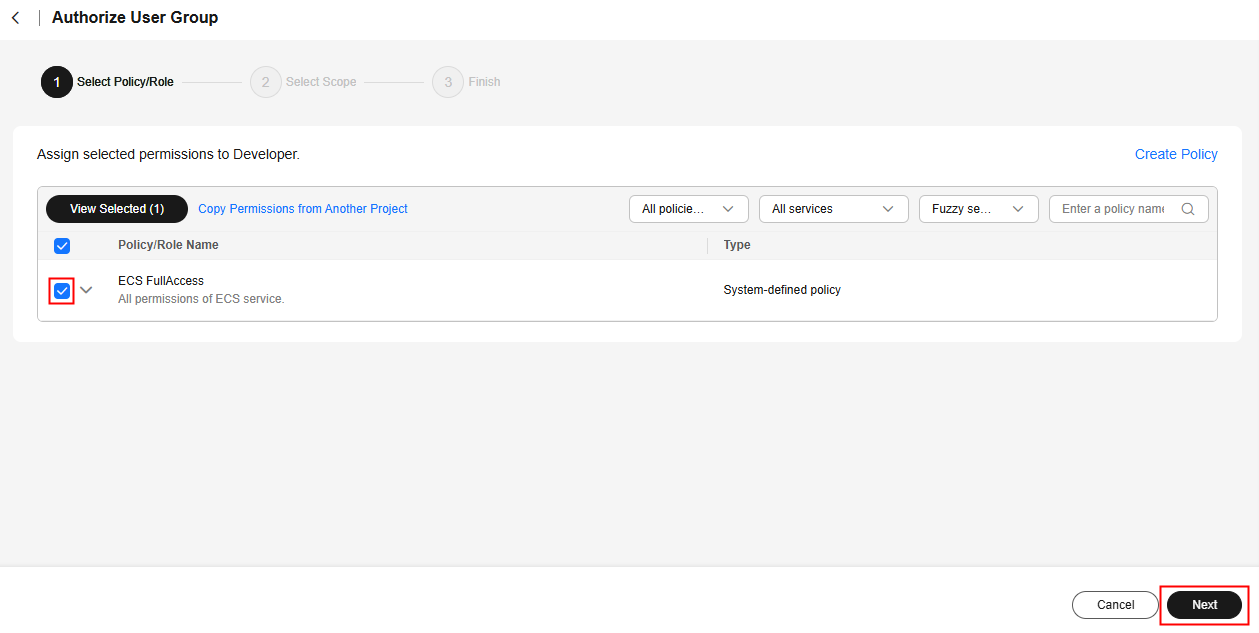1259x633 pixels.
Task: Click the Cancel button
Action: (x=1115, y=605)
